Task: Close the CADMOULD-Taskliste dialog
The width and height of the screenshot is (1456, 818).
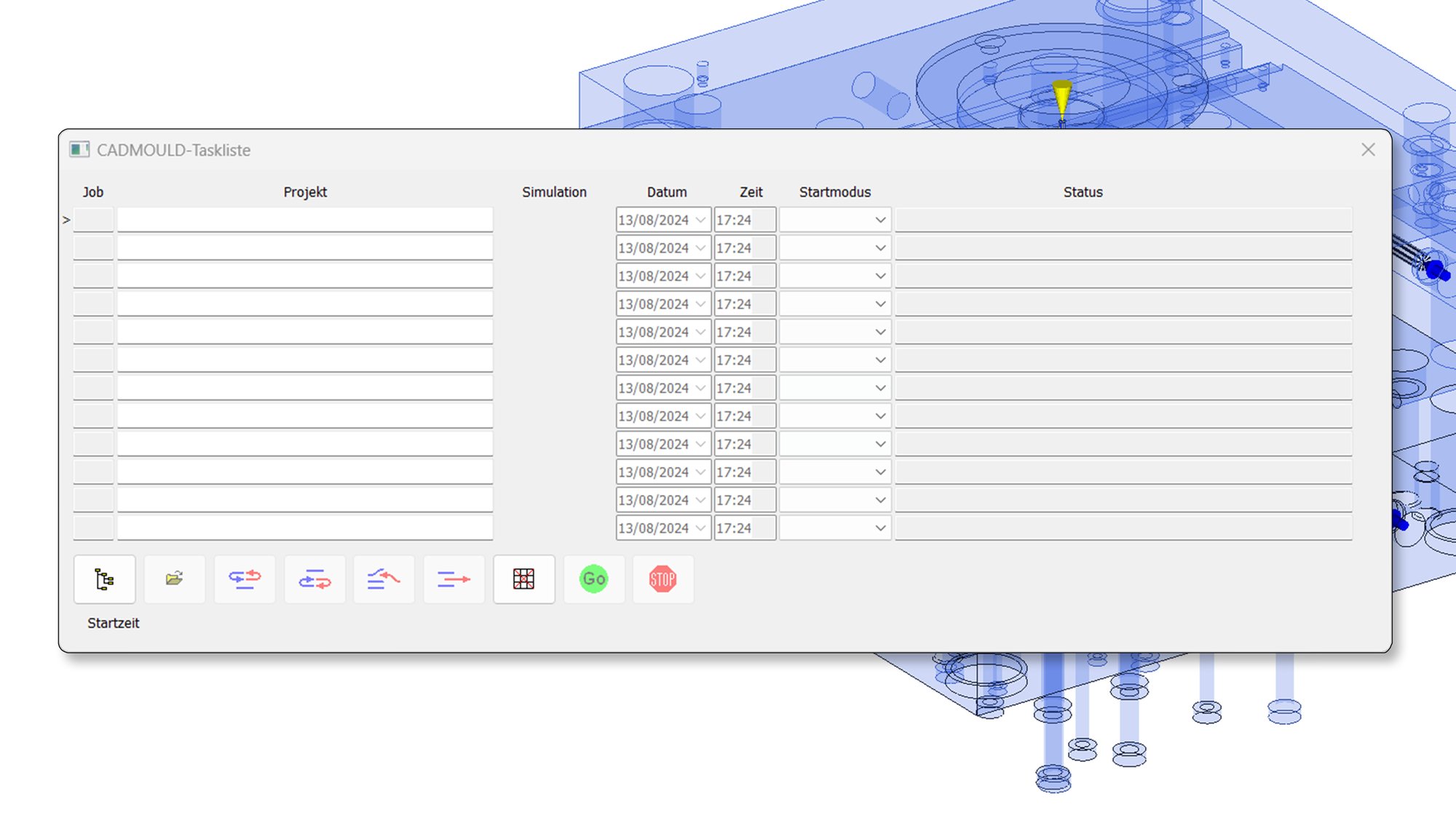Action: [1368, 150]
